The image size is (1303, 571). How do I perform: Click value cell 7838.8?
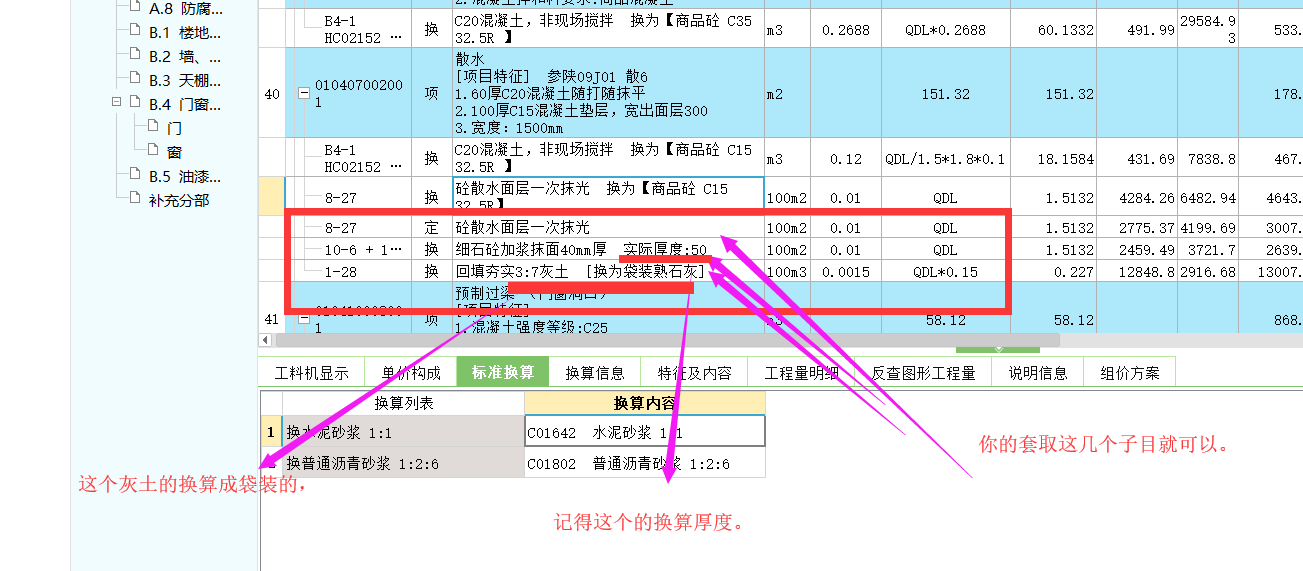1208,159
